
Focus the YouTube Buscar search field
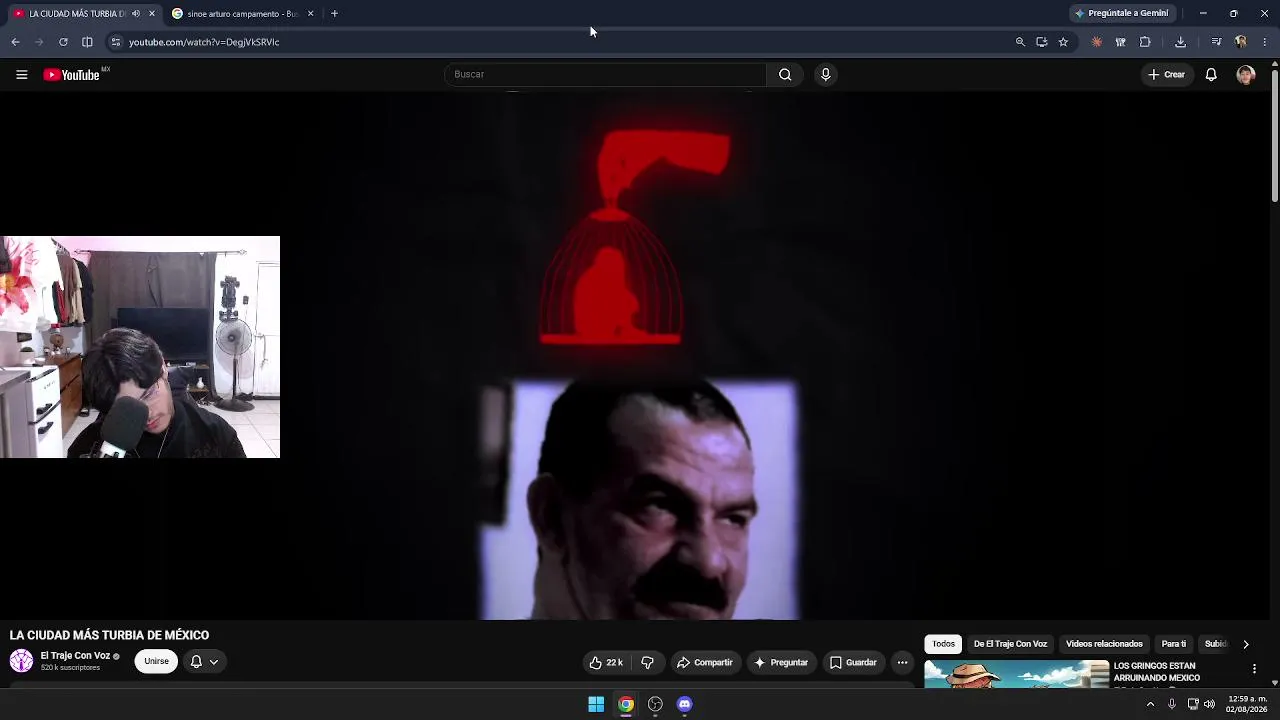[x=605, y=74]
